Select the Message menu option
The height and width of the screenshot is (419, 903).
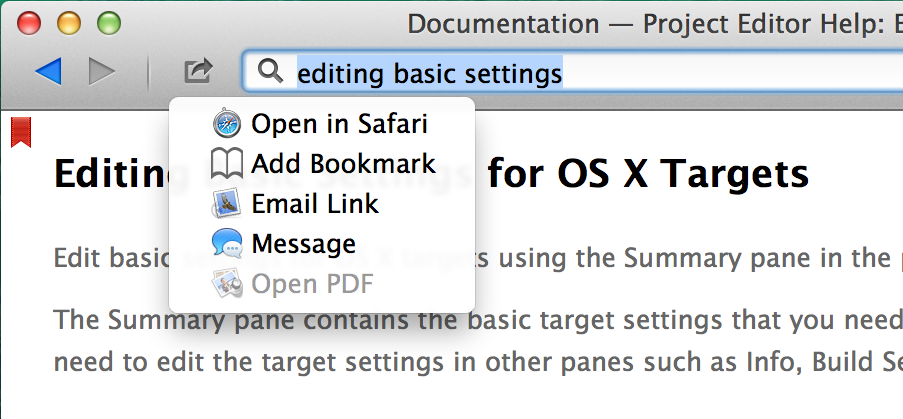pos(322,243)
